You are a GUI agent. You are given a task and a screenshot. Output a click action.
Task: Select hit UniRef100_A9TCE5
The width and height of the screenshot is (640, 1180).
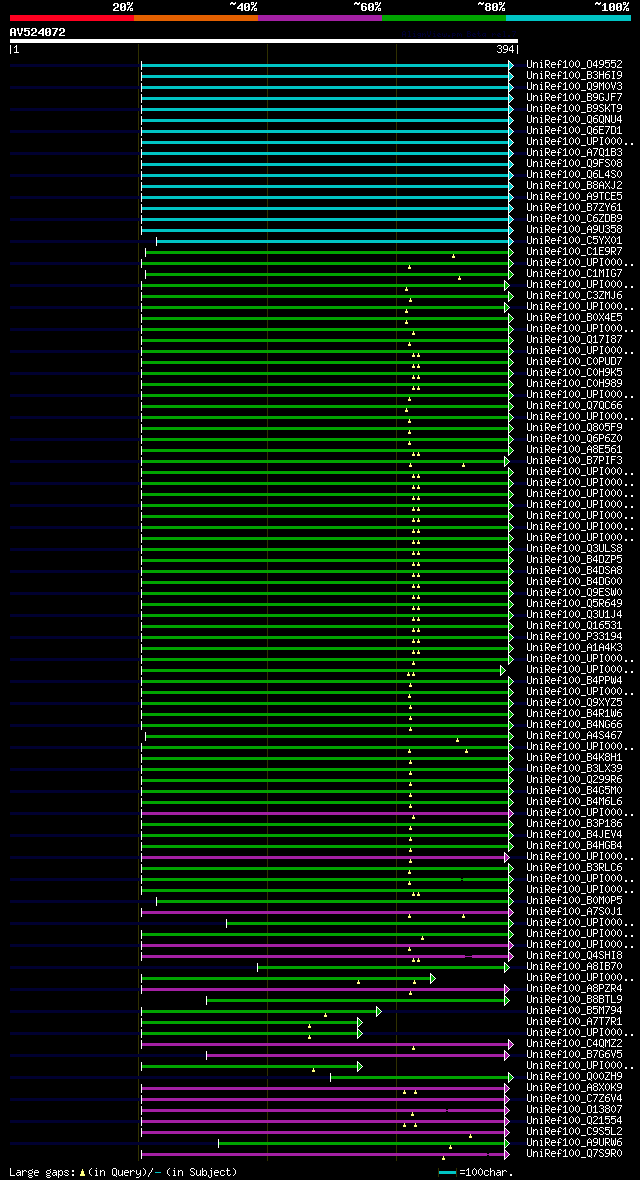(574, 196)
